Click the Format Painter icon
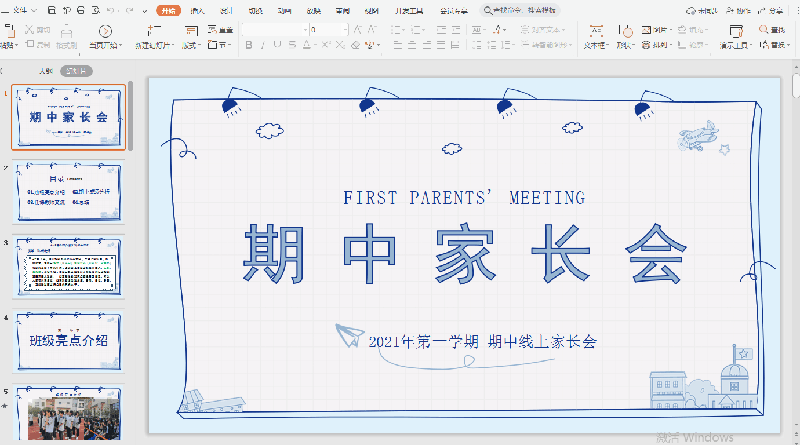The image size is (800, 445). click(x=66, y=38)
